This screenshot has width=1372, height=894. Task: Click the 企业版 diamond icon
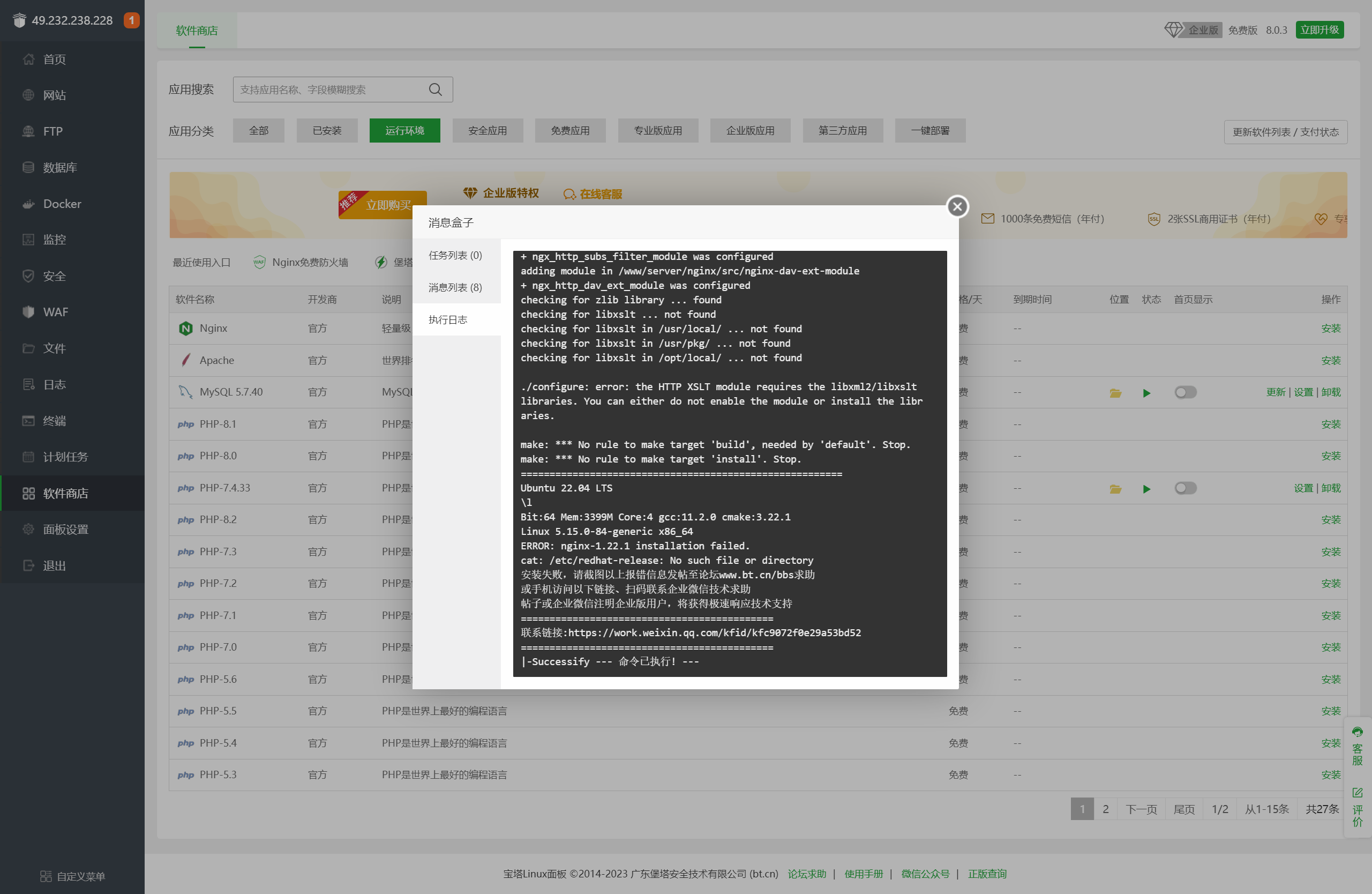click(1173, 29)
